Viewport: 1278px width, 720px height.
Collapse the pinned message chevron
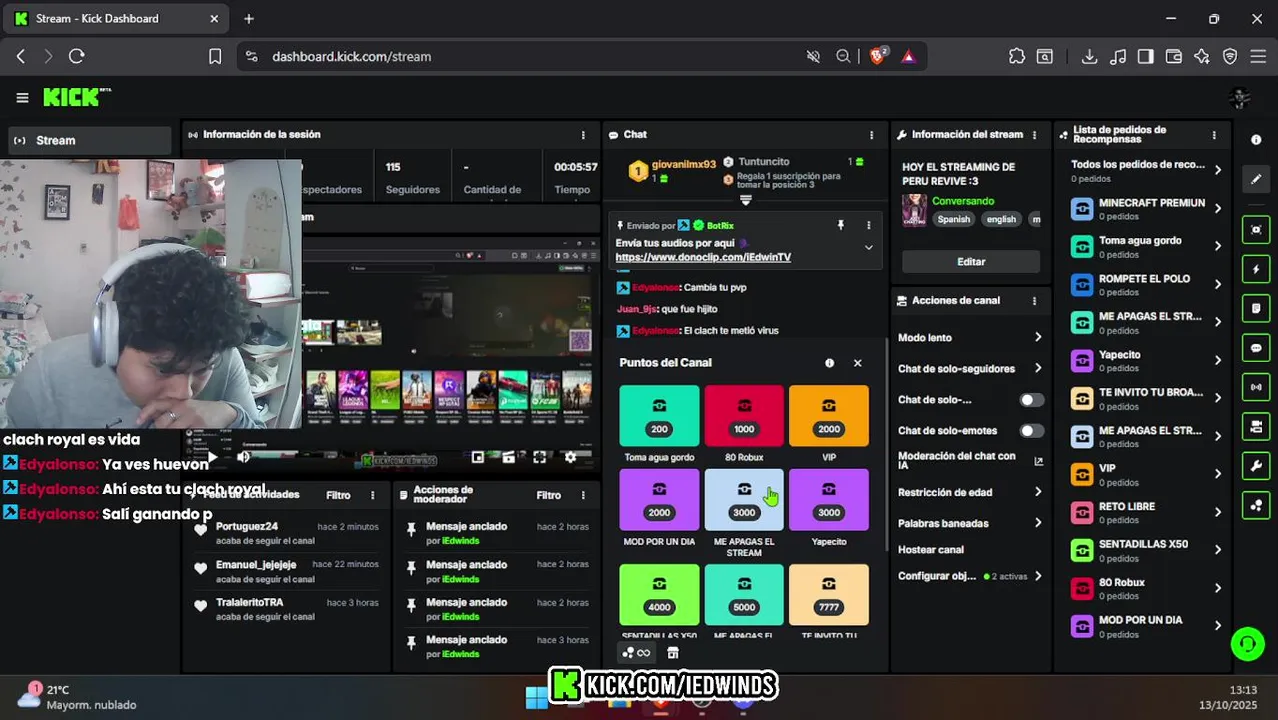click(x=868, y=247)
